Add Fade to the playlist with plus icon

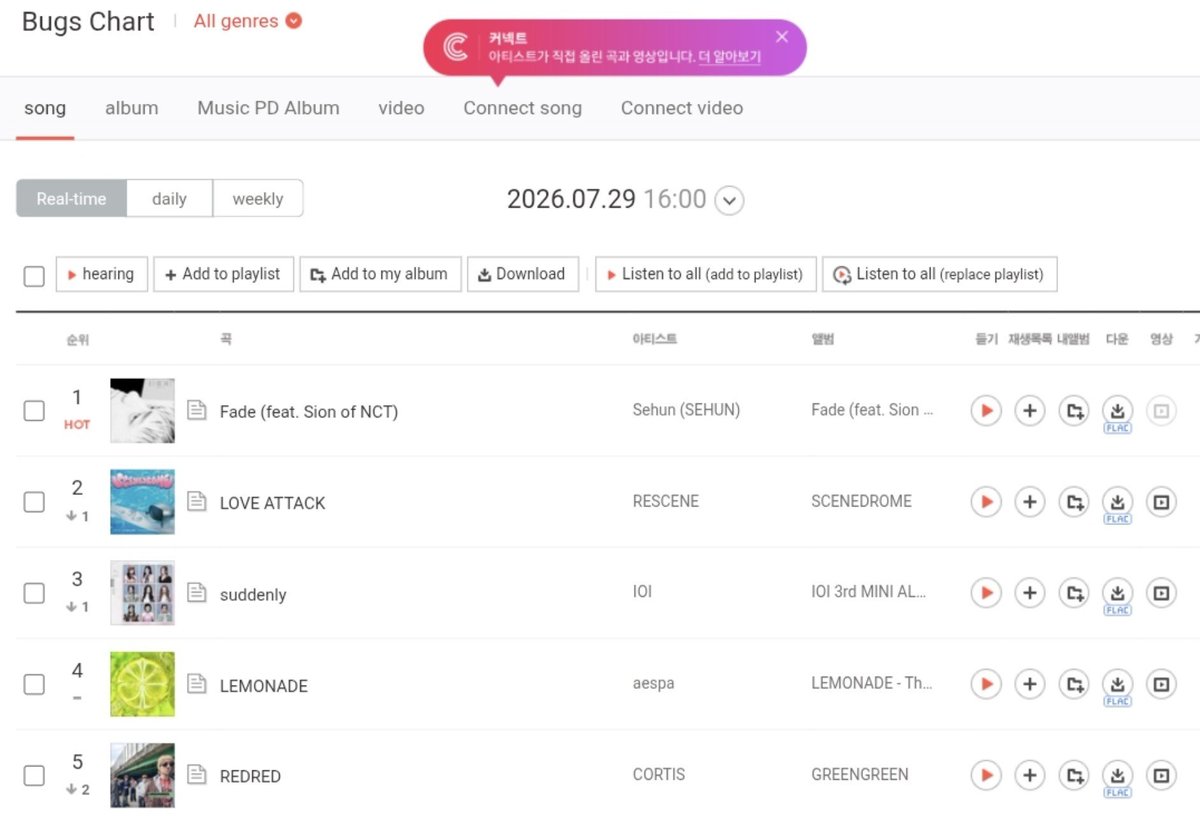1030,410
